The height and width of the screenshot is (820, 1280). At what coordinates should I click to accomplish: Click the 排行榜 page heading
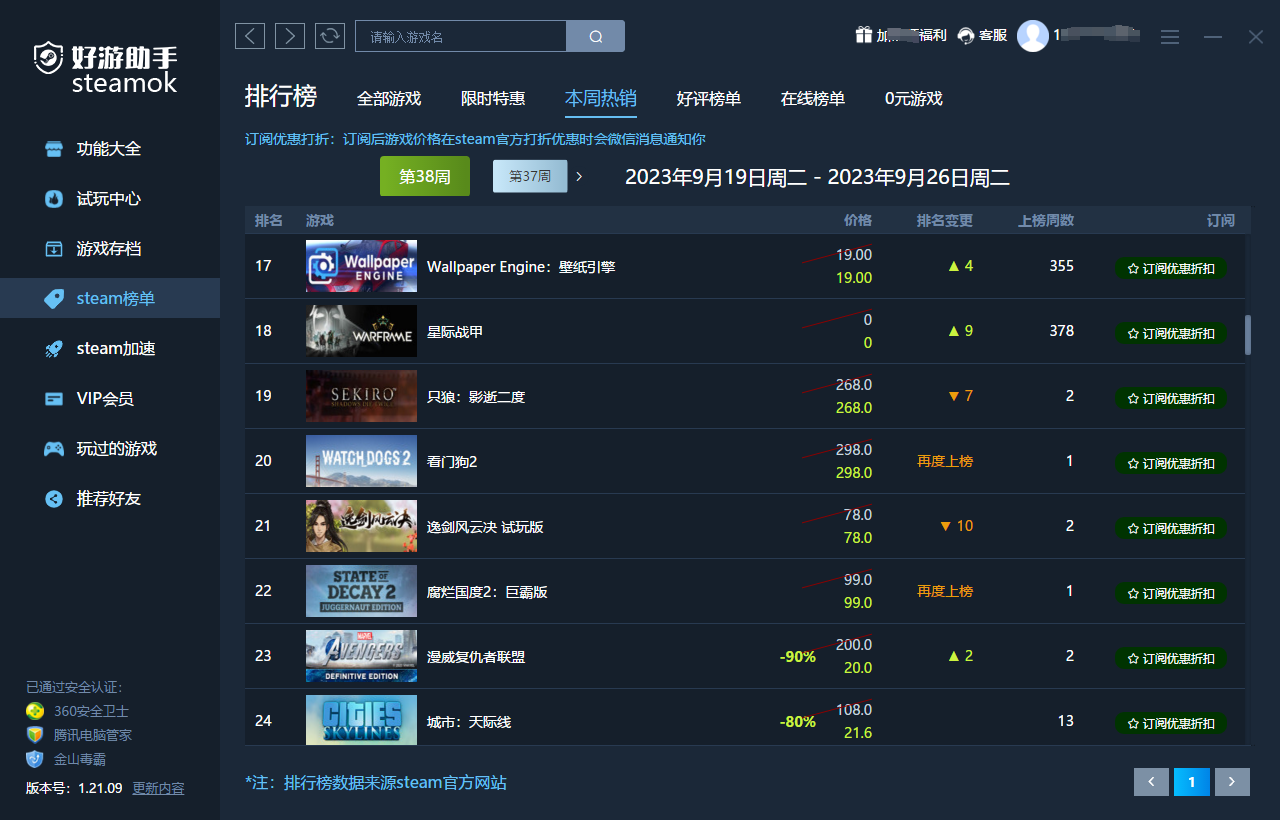[x=281, y=97]
